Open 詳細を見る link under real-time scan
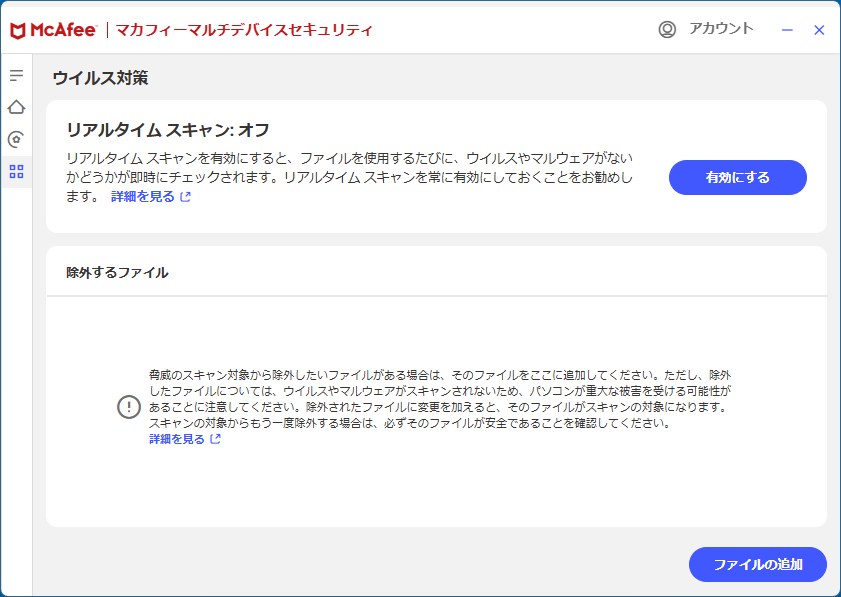Screen dimensions: 841x597 (151, 197)
